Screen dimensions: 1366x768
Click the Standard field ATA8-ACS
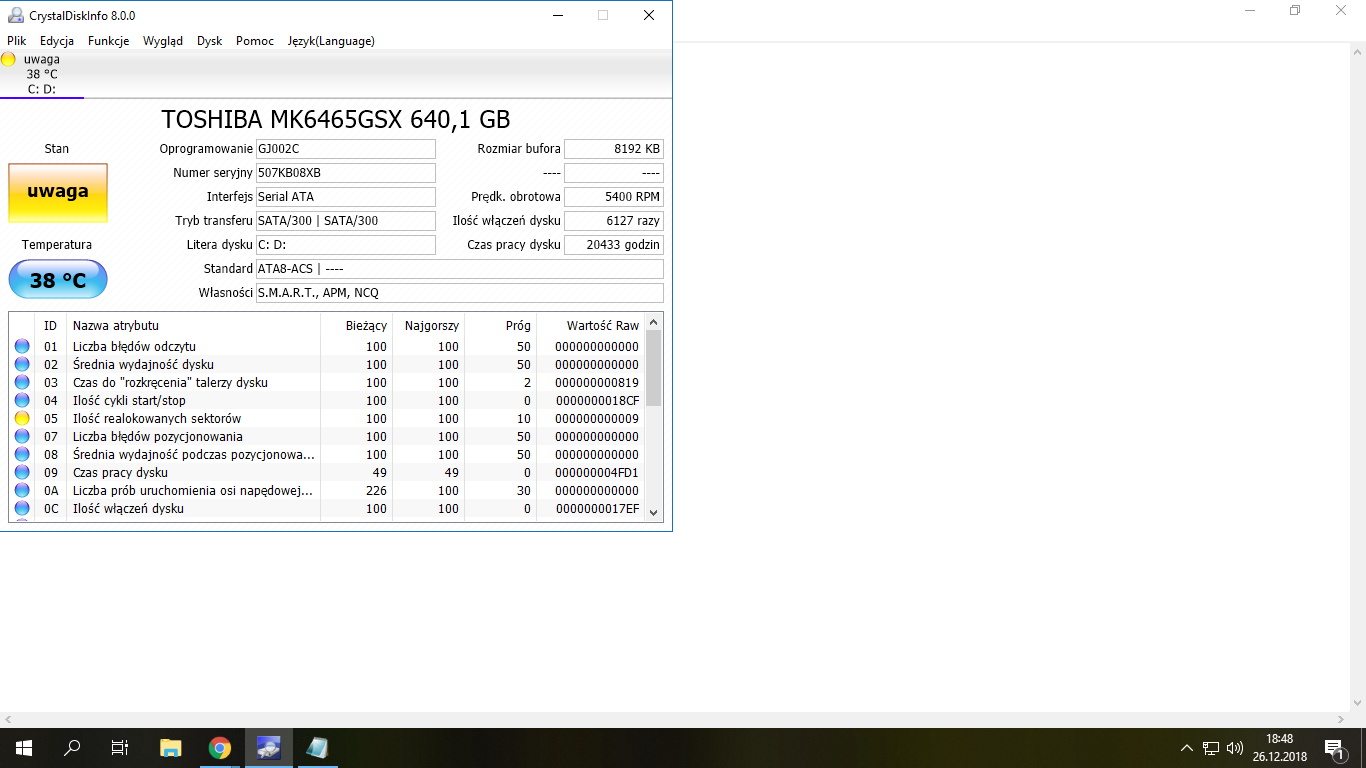tap(460, 269)
